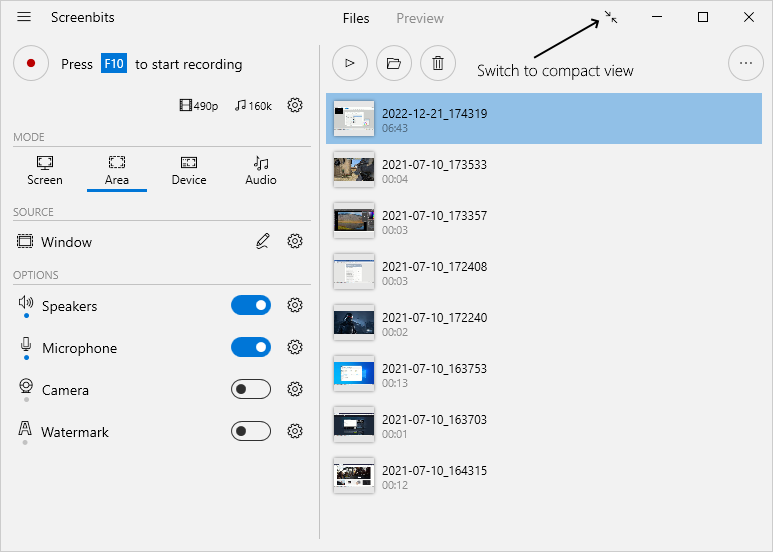Screen dimensions: 773x552
Task: Open Microphone settings gear
Action: coord(295,347)
